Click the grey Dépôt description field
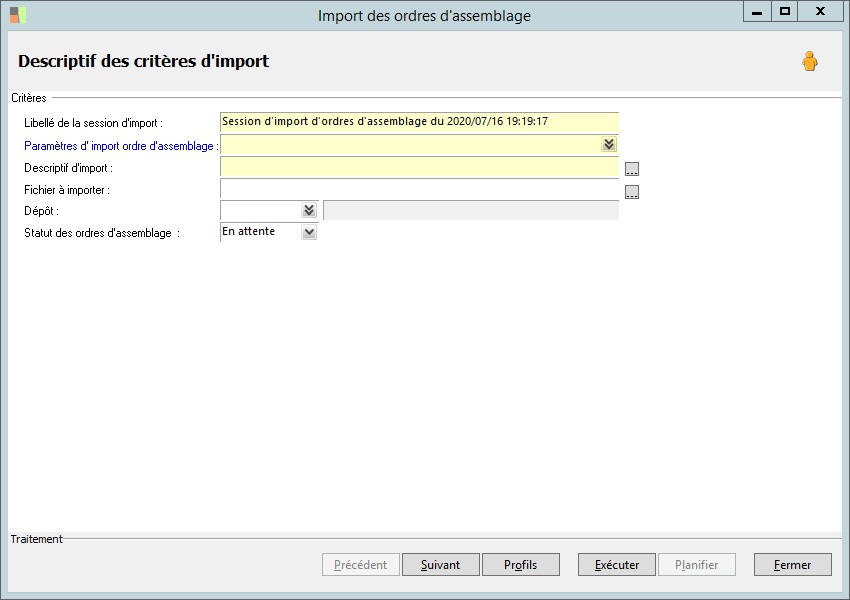The image size is (850, 600). click(x=471, y=210)
